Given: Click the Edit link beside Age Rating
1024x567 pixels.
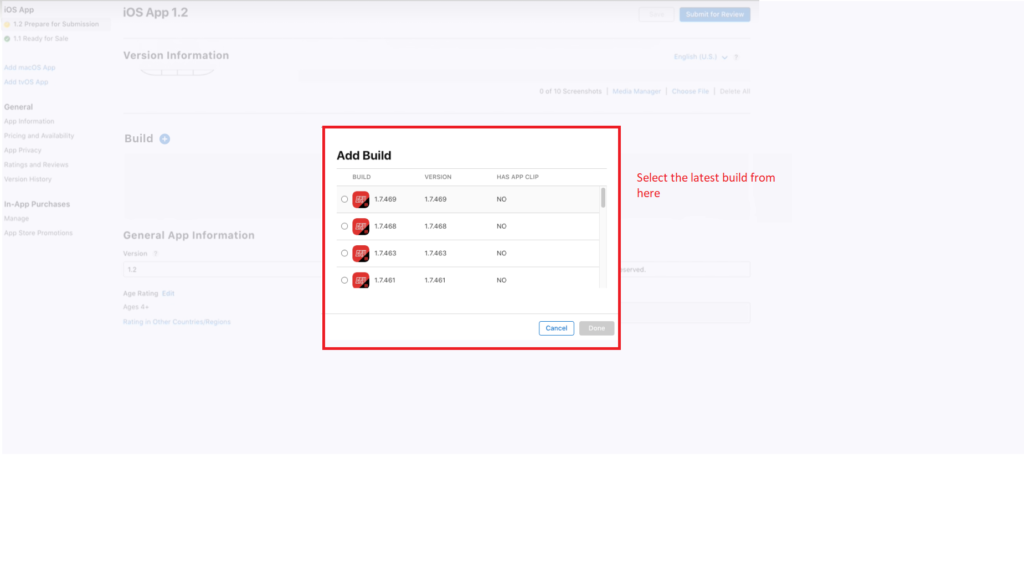Looking at the screenshot, I should (x=168, y=293).
